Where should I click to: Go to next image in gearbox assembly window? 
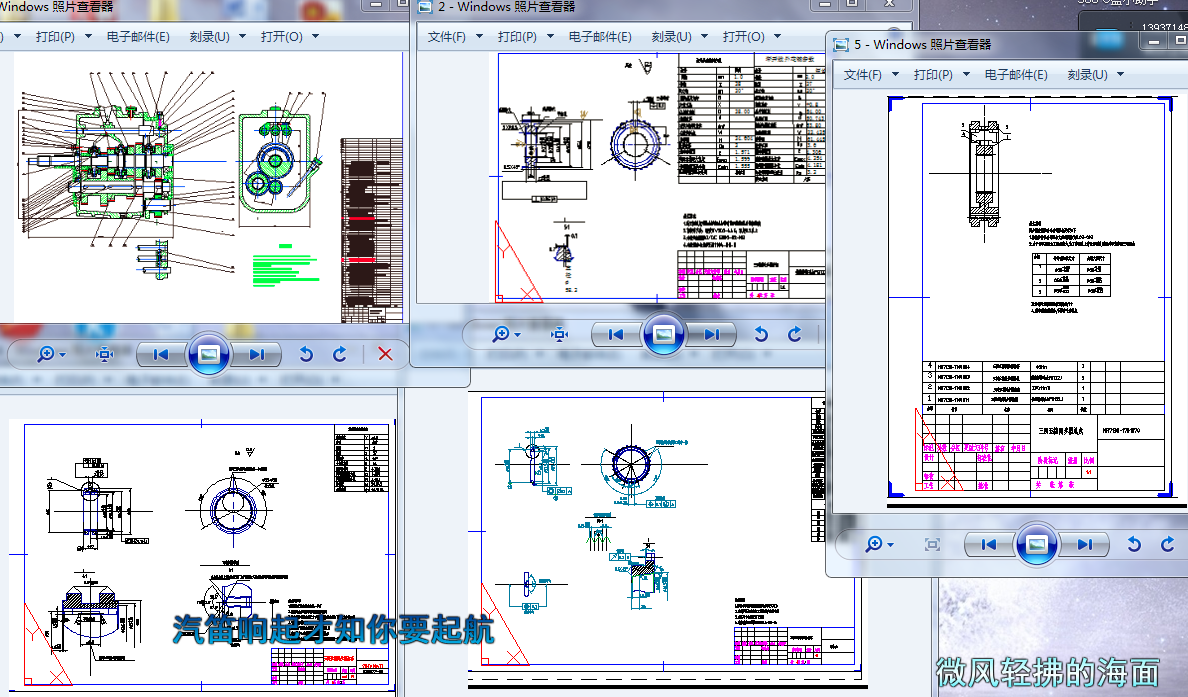[x=256, y=354]
